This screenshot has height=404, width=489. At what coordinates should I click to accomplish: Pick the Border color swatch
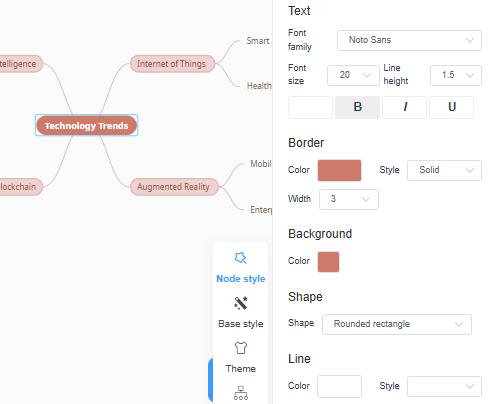[339, 170]
